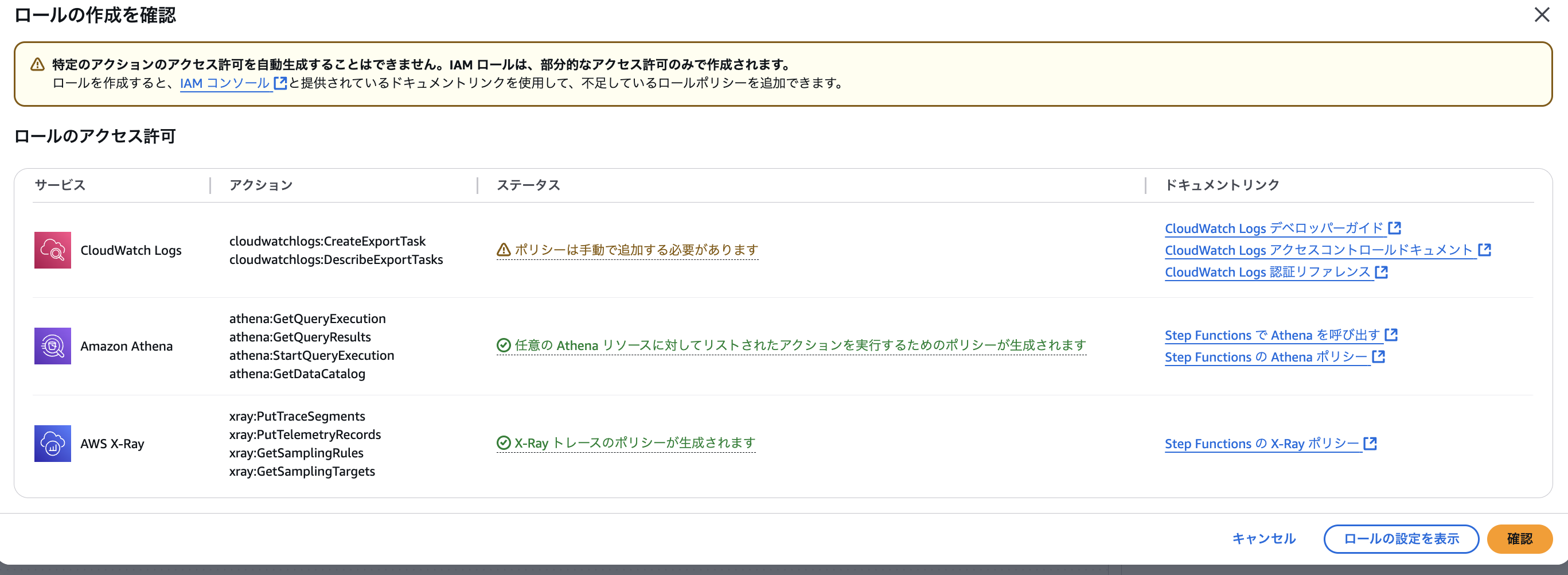Click external link icon beside IAM コンソール
Image resolution: width=1568 pixels, height=575 pixels.
280,83
